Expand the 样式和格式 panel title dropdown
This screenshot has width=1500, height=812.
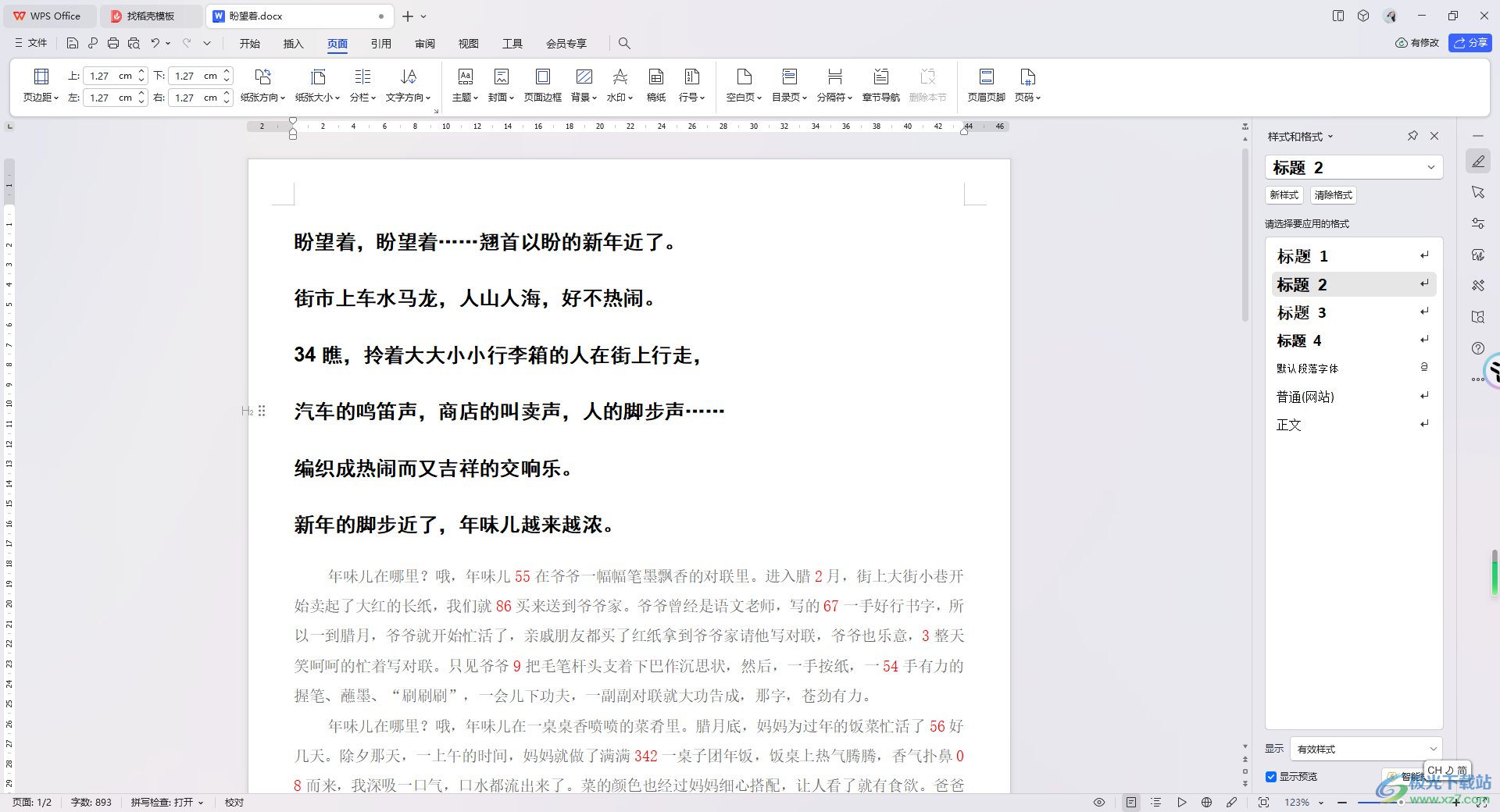(x=1330, y=137)
